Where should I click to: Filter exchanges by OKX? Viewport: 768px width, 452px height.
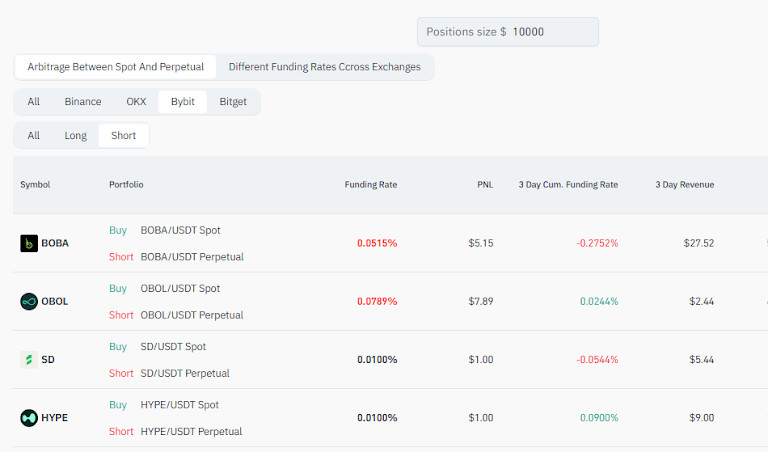136,102
